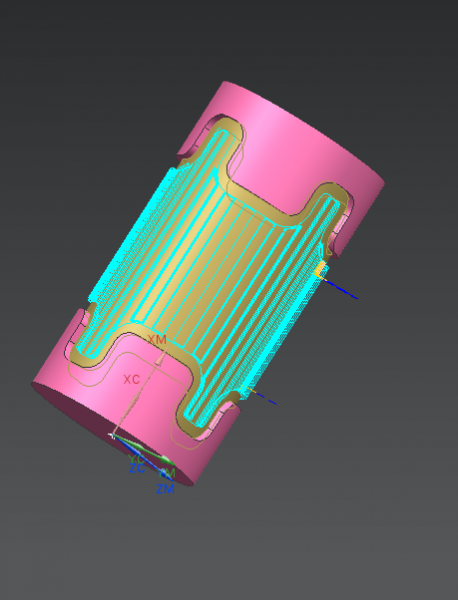Select the XM axis arrowhead handle
Image resolution: width=458 pixels, height=600 pixels.
(x=161, y=359)
